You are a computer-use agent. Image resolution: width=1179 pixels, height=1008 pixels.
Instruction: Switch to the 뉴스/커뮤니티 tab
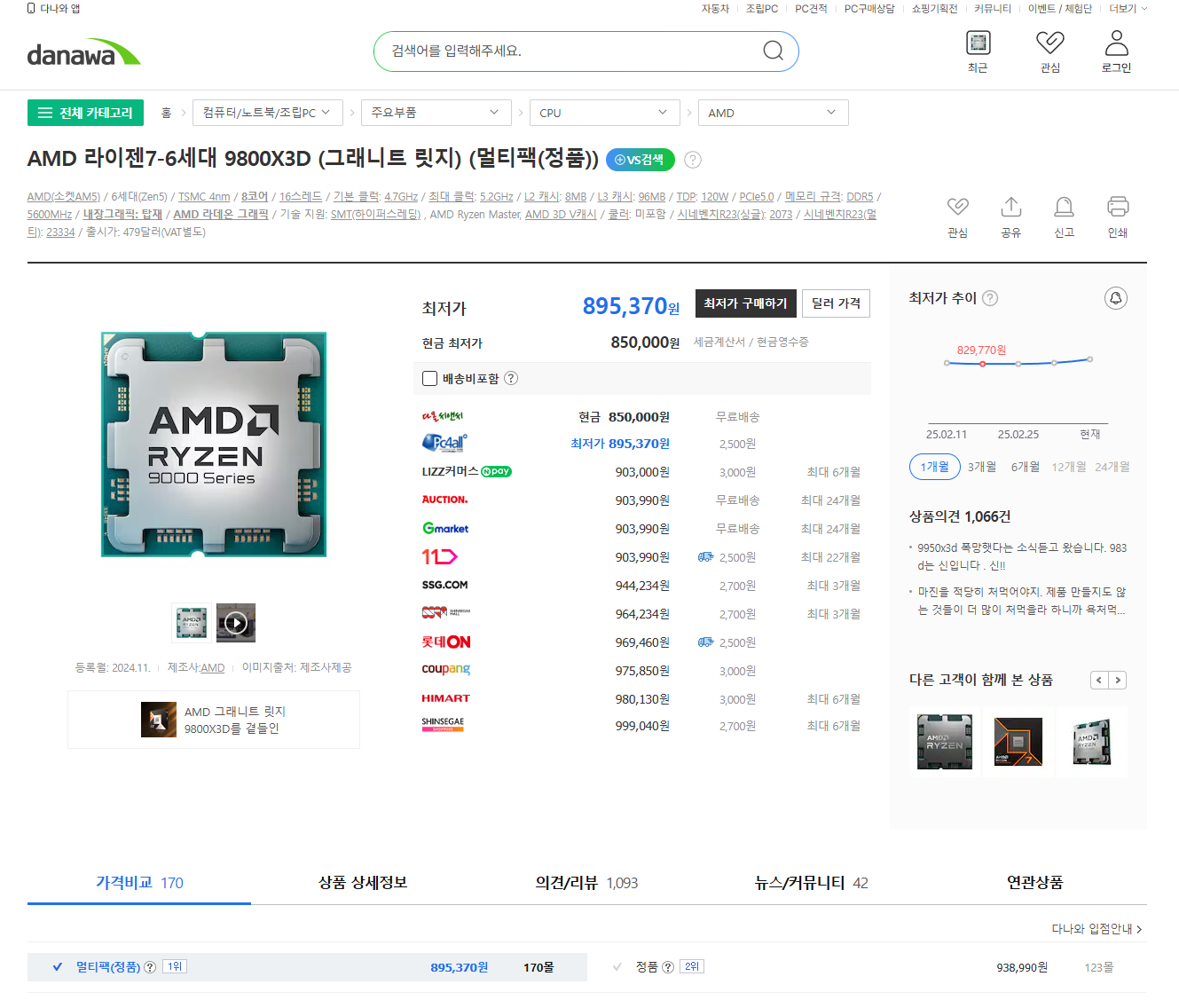click(811, 883)
